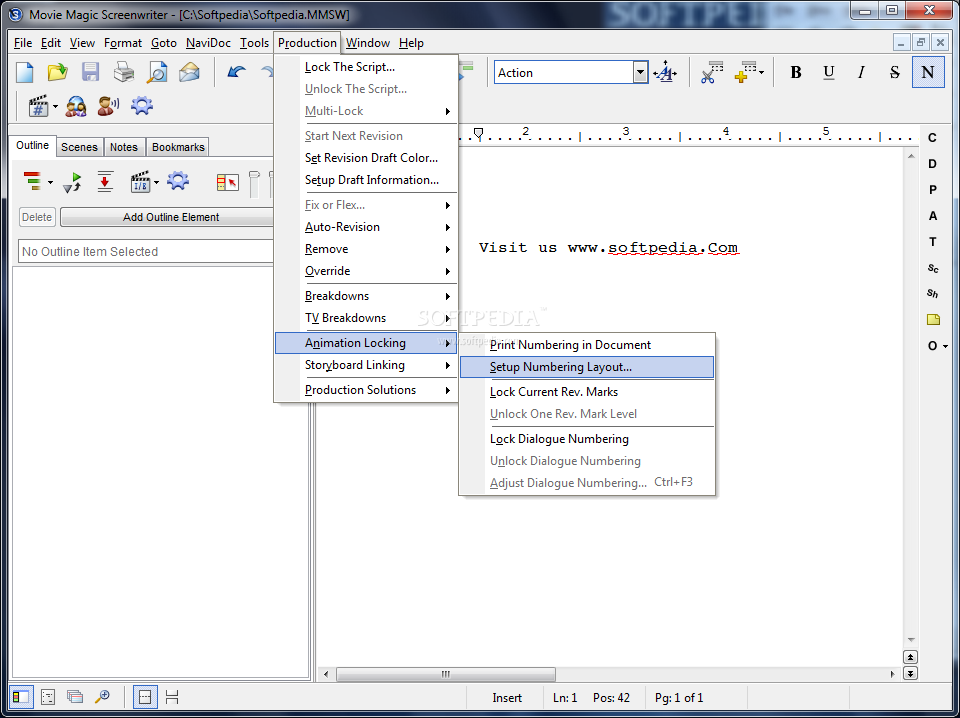Click the P element button on right sidebar

[x=932, y=190]
